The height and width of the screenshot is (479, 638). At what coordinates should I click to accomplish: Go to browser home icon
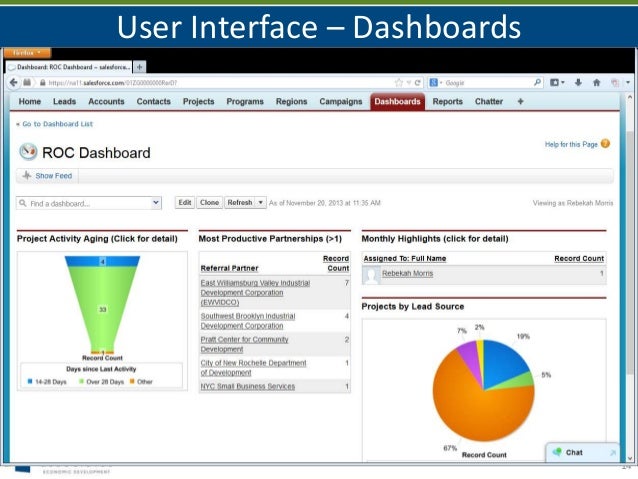click(596, 83)
